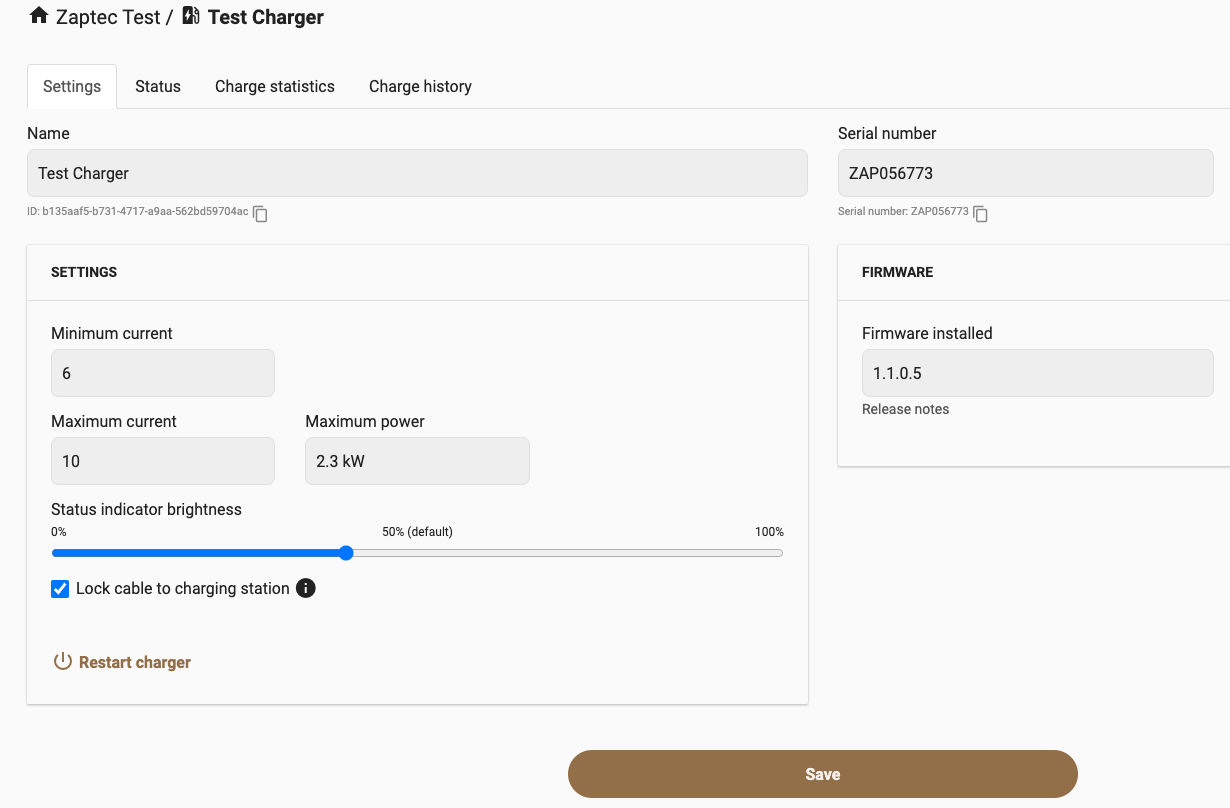Click the brightness slider handle
The image size is (1230, 808).
pos(346,553)
